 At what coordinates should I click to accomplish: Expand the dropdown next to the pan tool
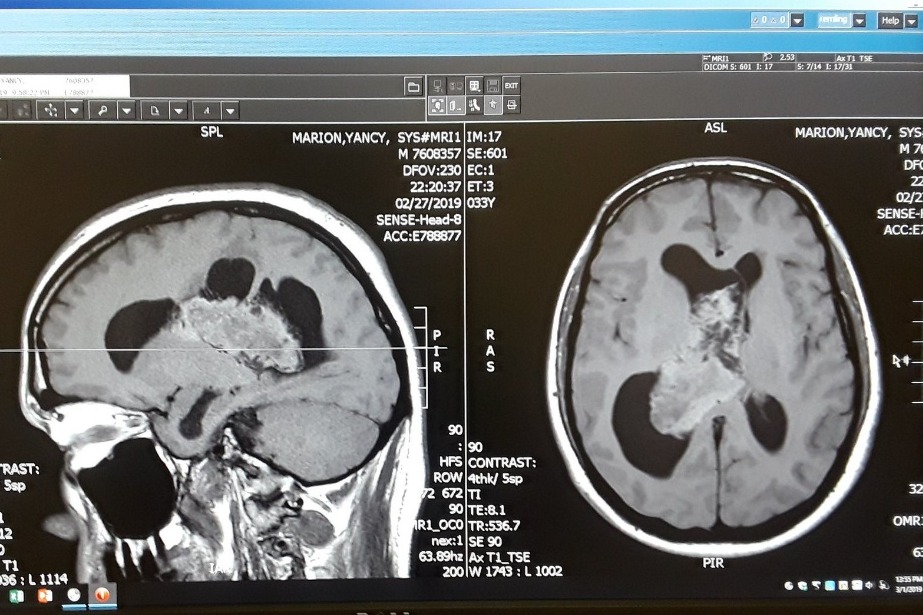tap(73, 111)
